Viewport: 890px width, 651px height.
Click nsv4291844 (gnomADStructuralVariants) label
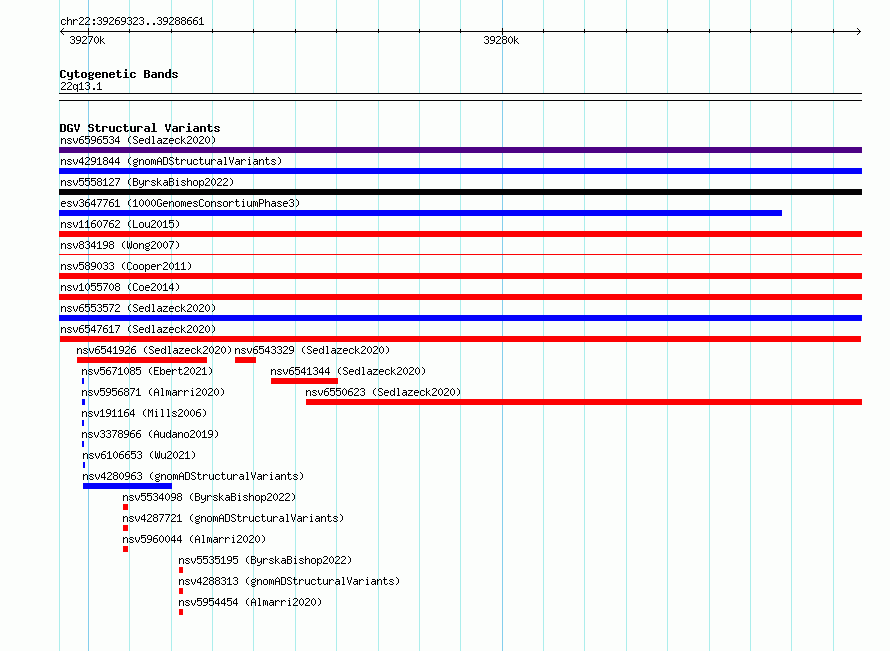click(171, 161)
